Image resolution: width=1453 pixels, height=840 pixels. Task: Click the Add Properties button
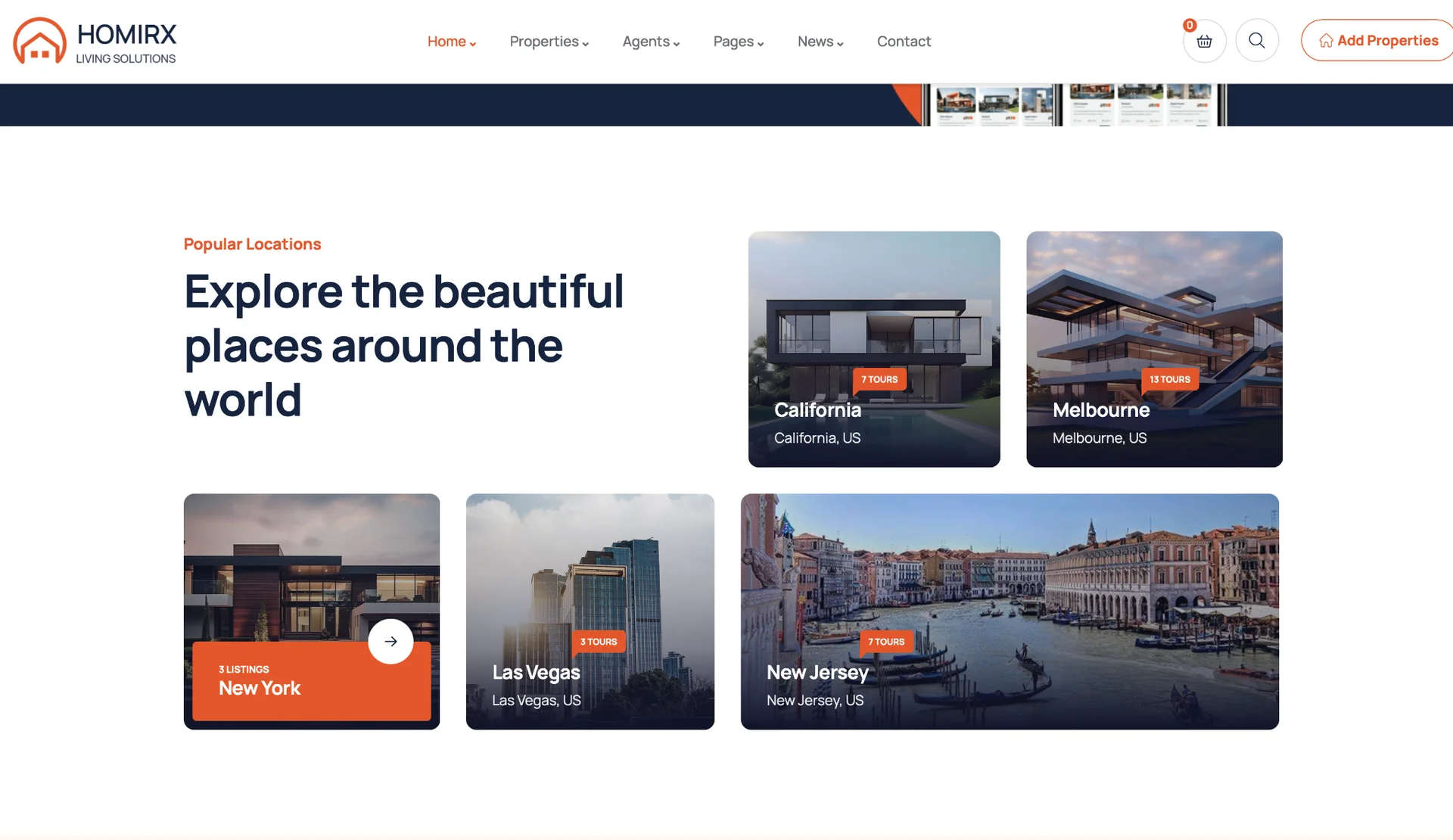coord(1378,41)
